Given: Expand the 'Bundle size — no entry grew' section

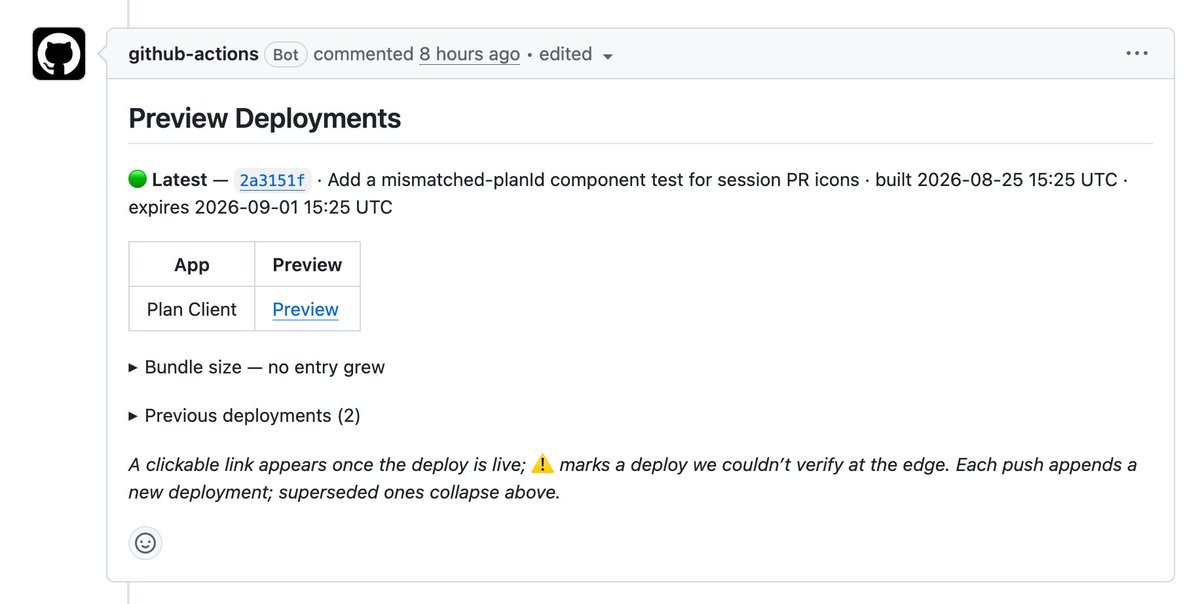Looking at the screenshot, I should 257,367.
